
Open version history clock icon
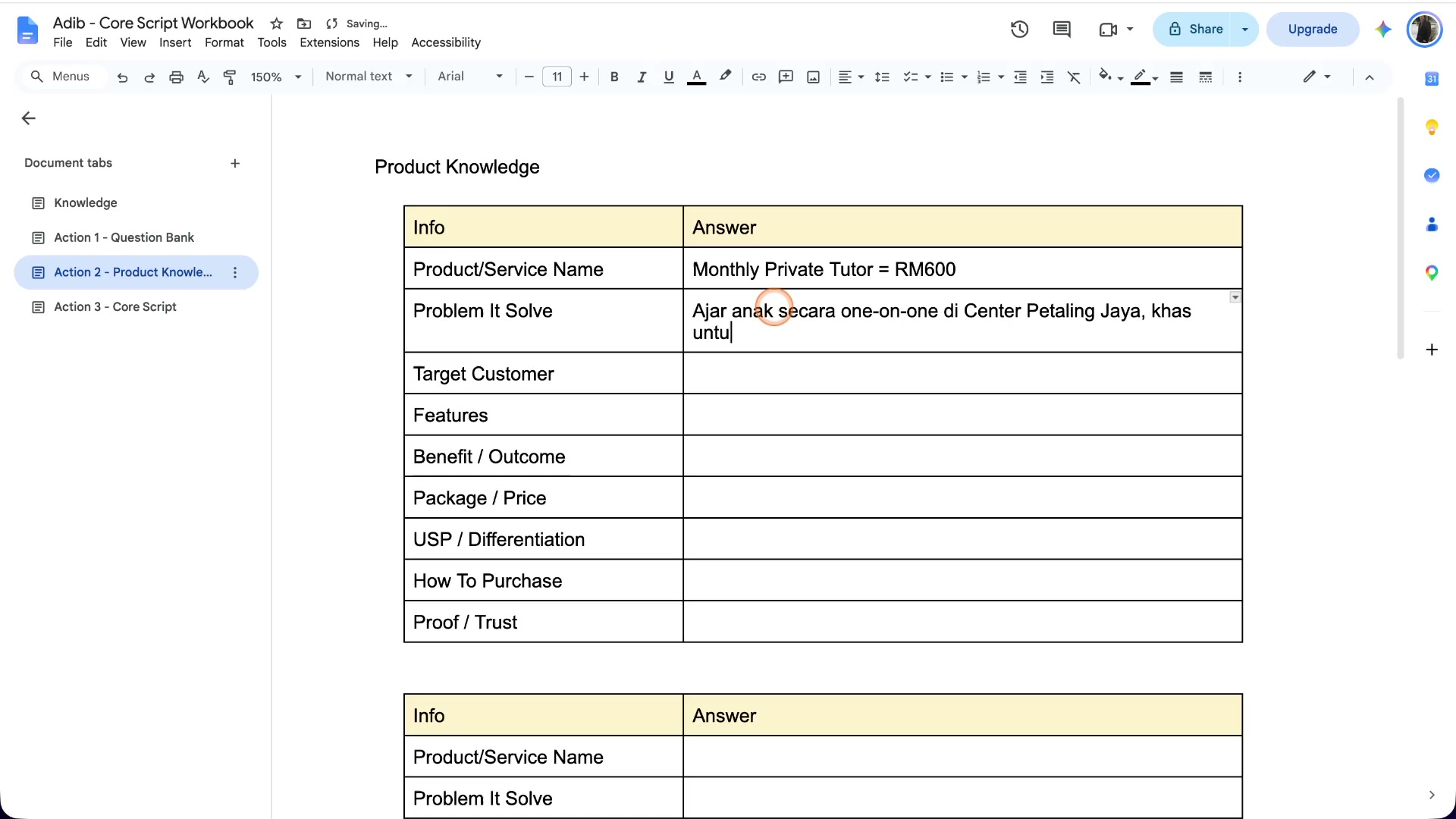(x=1019, y=30)
